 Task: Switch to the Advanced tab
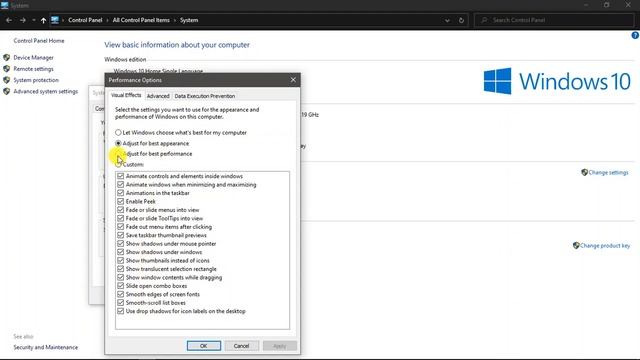coord(158,96)
